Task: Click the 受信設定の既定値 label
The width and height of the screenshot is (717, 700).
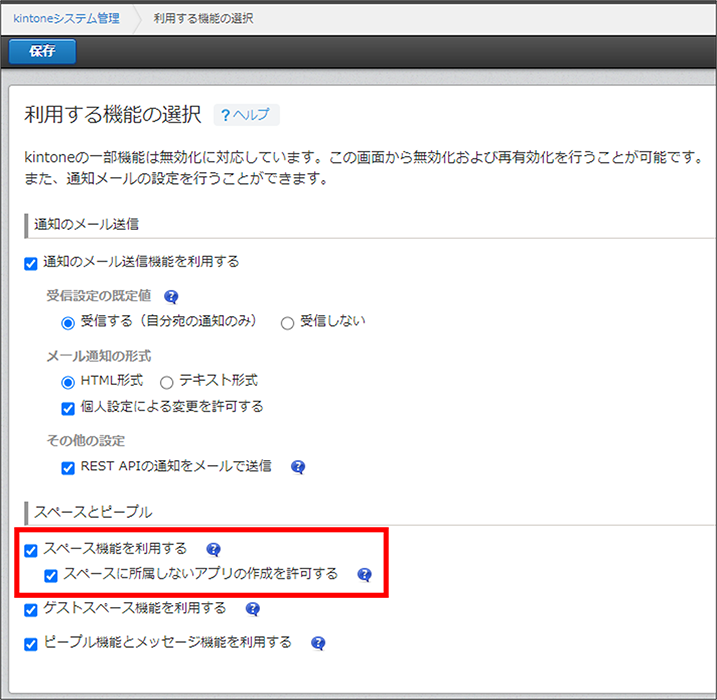Action: (x=99, y=296)
